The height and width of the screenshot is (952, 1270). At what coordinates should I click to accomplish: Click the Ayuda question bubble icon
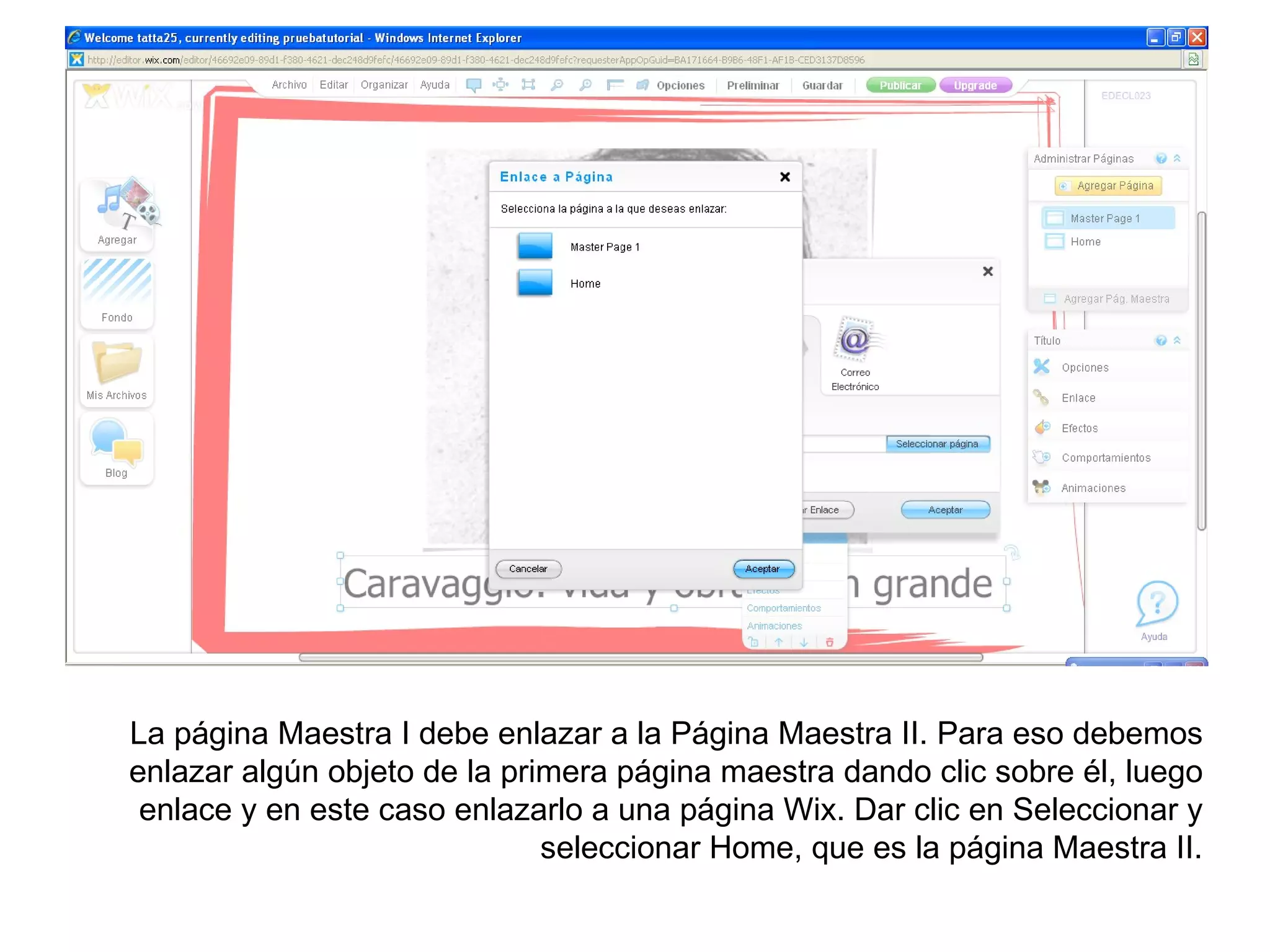coord(1156,603)
